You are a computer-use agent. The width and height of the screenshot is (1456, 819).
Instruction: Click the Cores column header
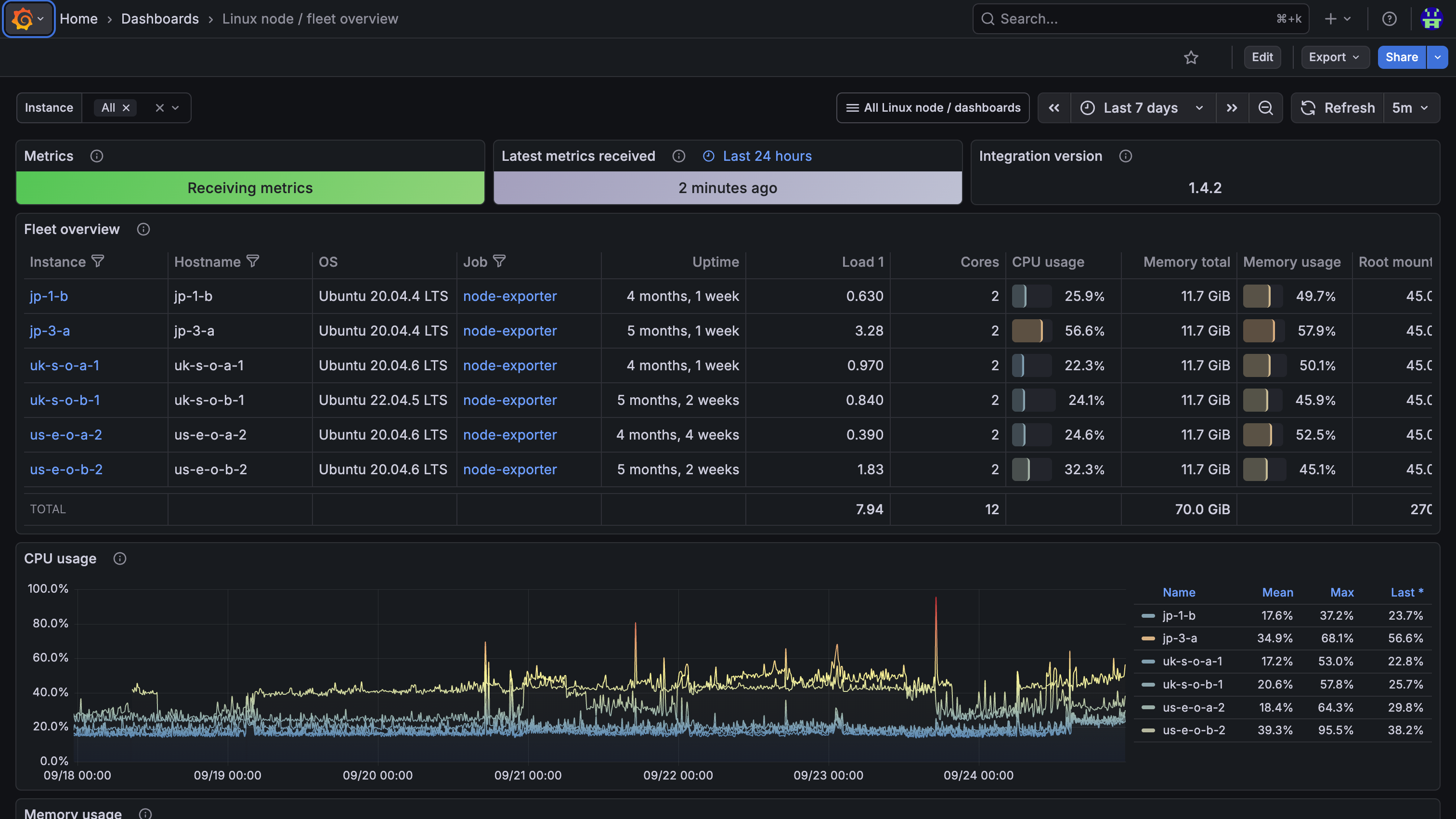(x=979, y=262)
